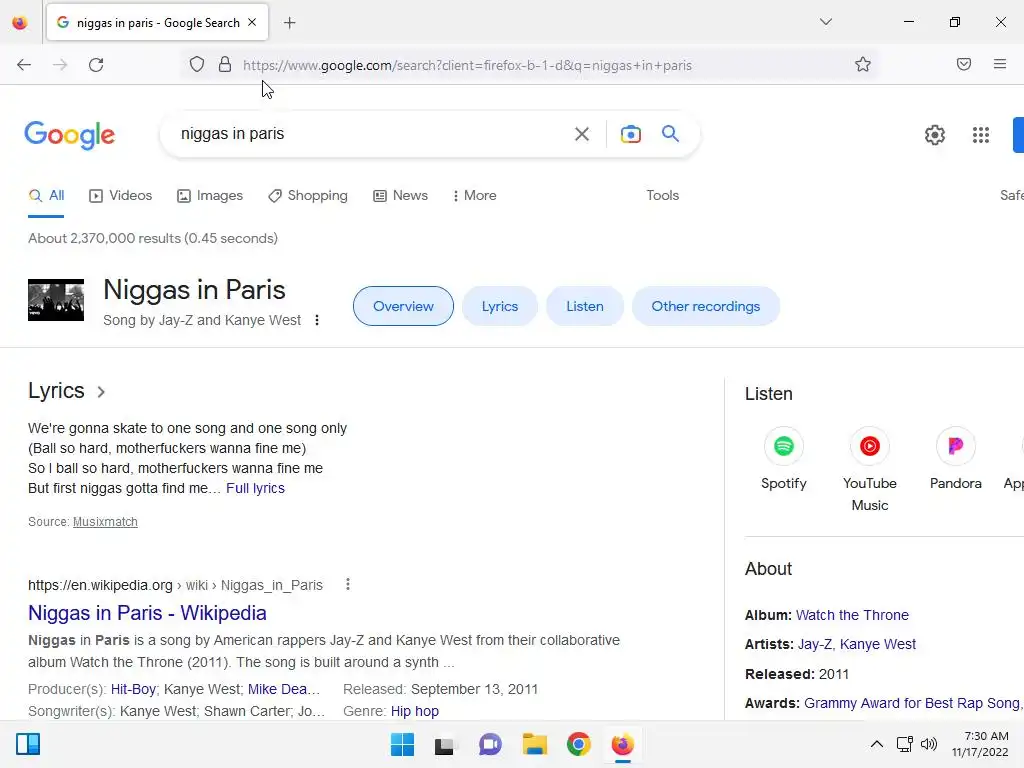The width and height of the screenshot is (1024, 768).
Task: Bookmark this page with the star icon
Action: 863,64
